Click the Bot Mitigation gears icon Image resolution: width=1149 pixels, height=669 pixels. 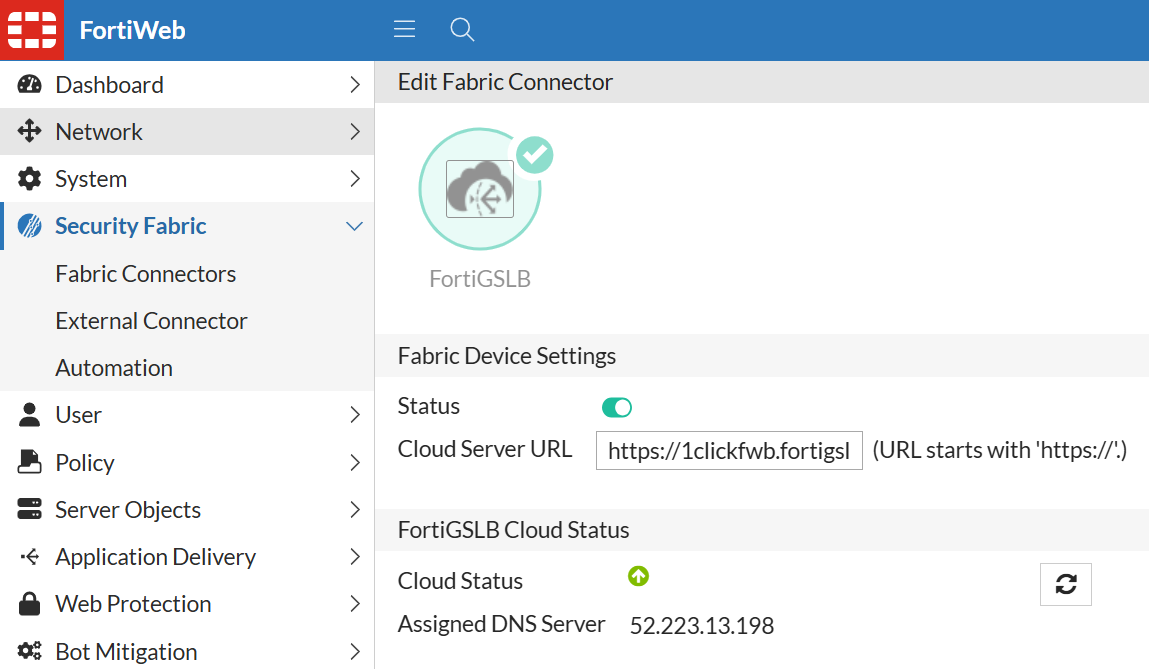[29, 651]
